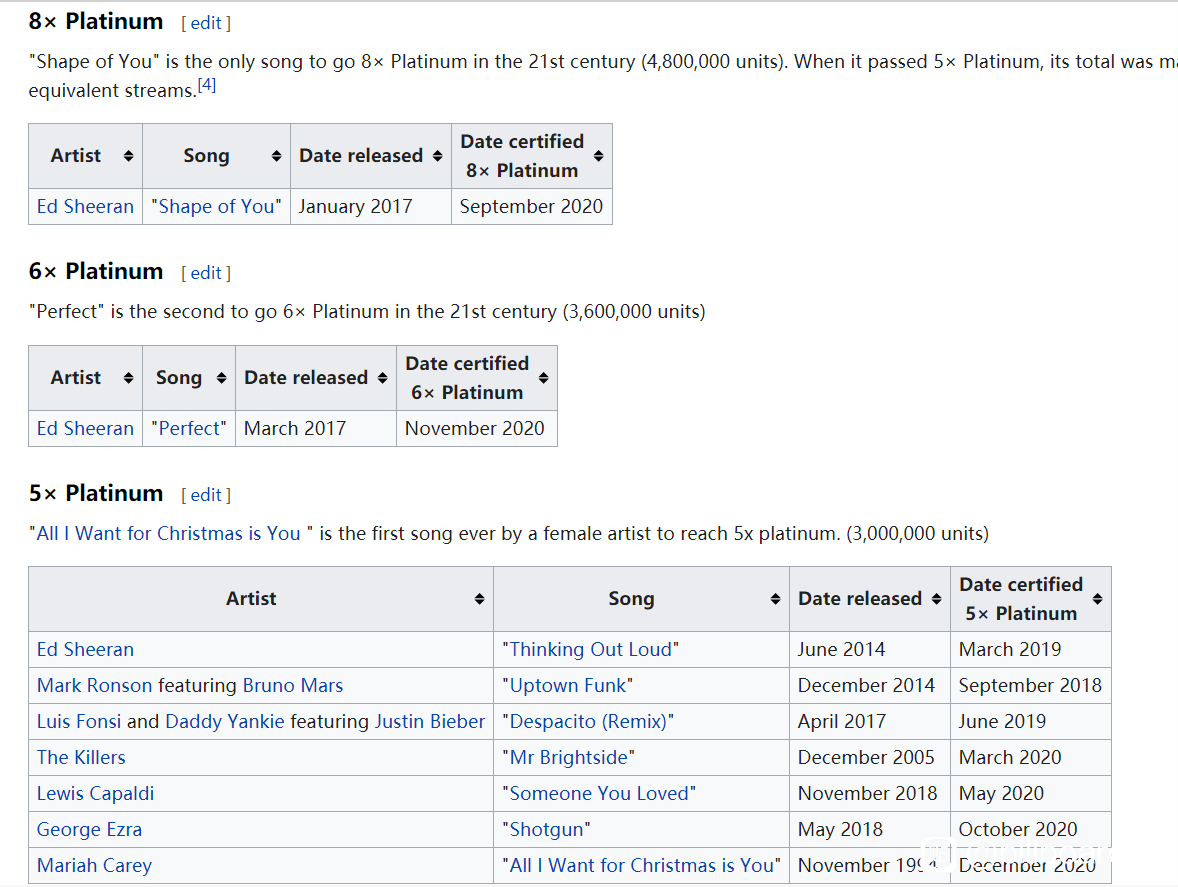Screen dimensions: 1178x887
Task: Open "Shape of You" song link
Action: 216,207
